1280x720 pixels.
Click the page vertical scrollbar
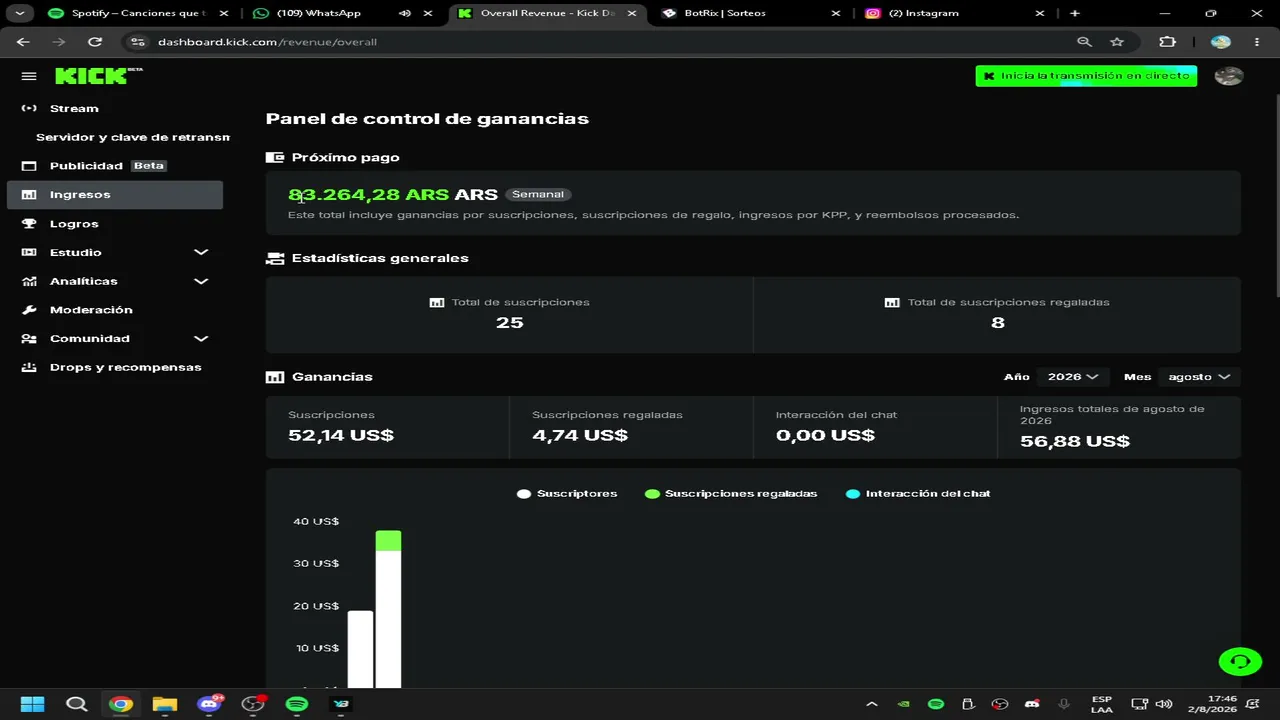tap(1277, 195)
